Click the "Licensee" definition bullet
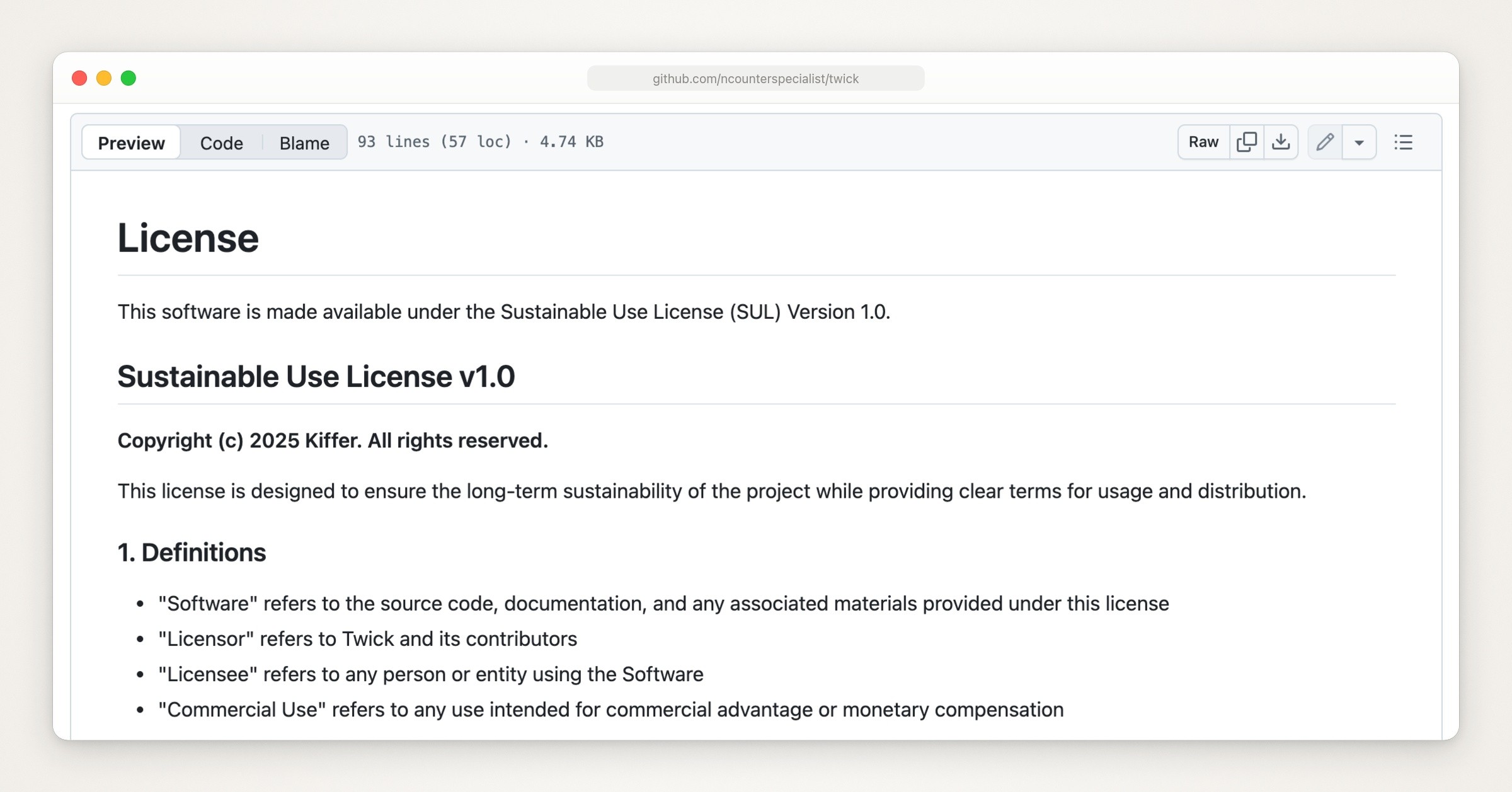Image resolution: width=1512 pixels, height=792 pixels. click(x=430, y=674)
